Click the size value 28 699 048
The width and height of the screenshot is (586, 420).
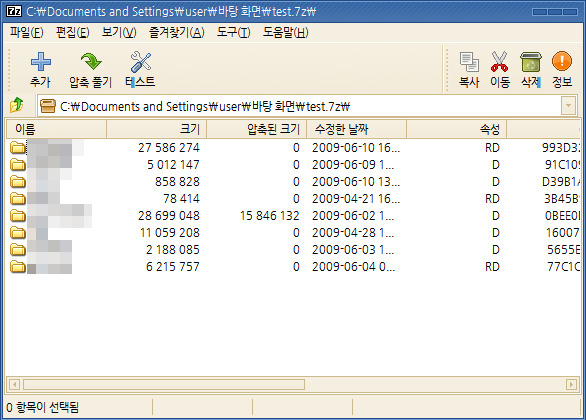click(169, 216)
